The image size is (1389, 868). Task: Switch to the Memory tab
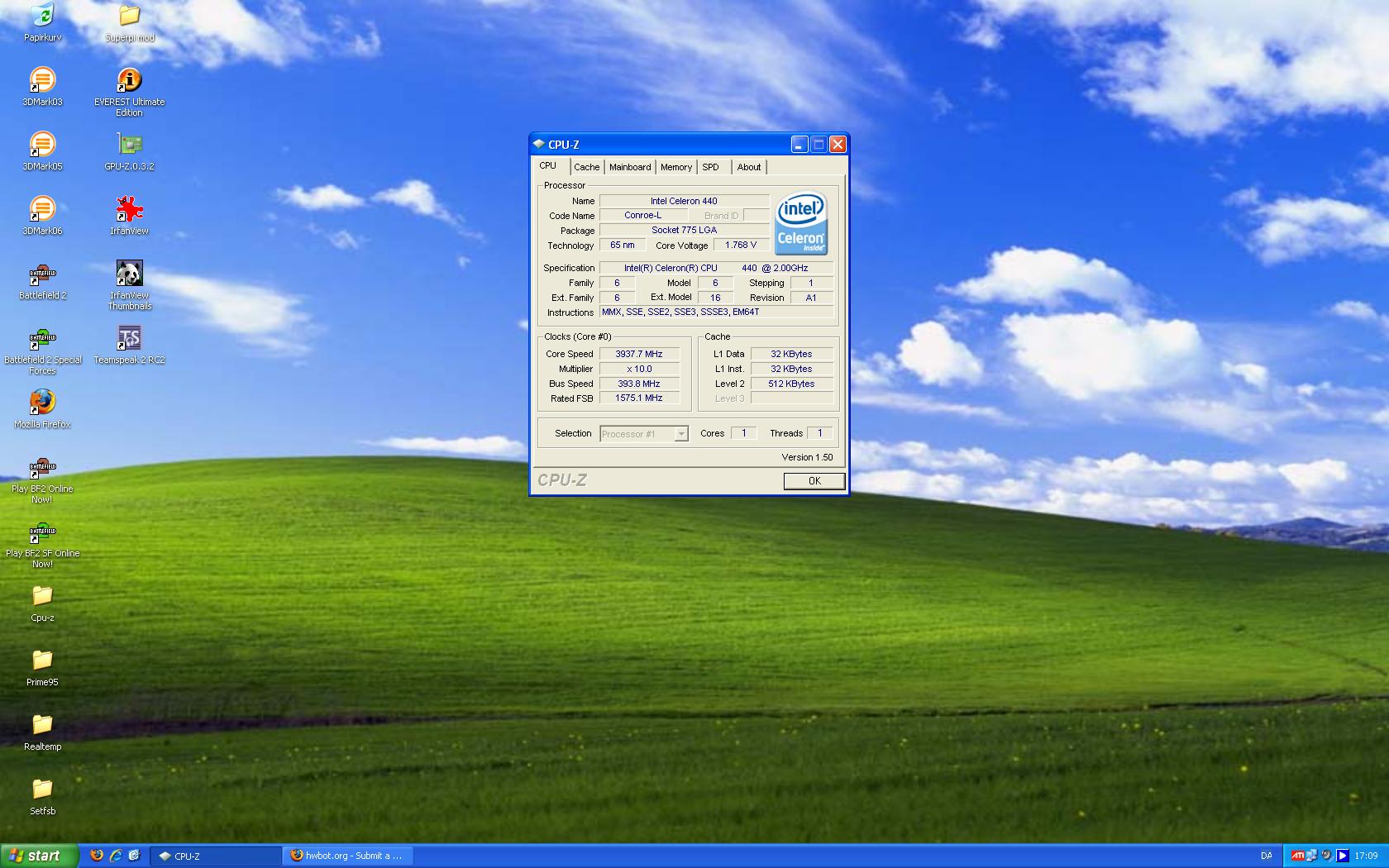(676, 167)
